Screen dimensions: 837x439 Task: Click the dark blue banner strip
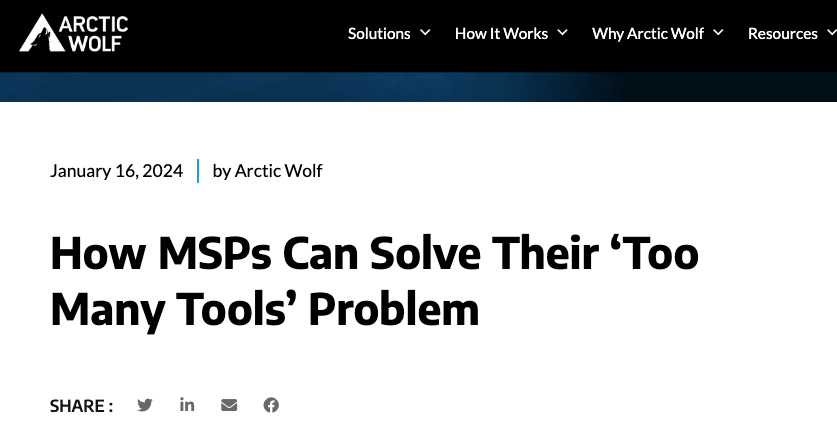coord(418,86)
